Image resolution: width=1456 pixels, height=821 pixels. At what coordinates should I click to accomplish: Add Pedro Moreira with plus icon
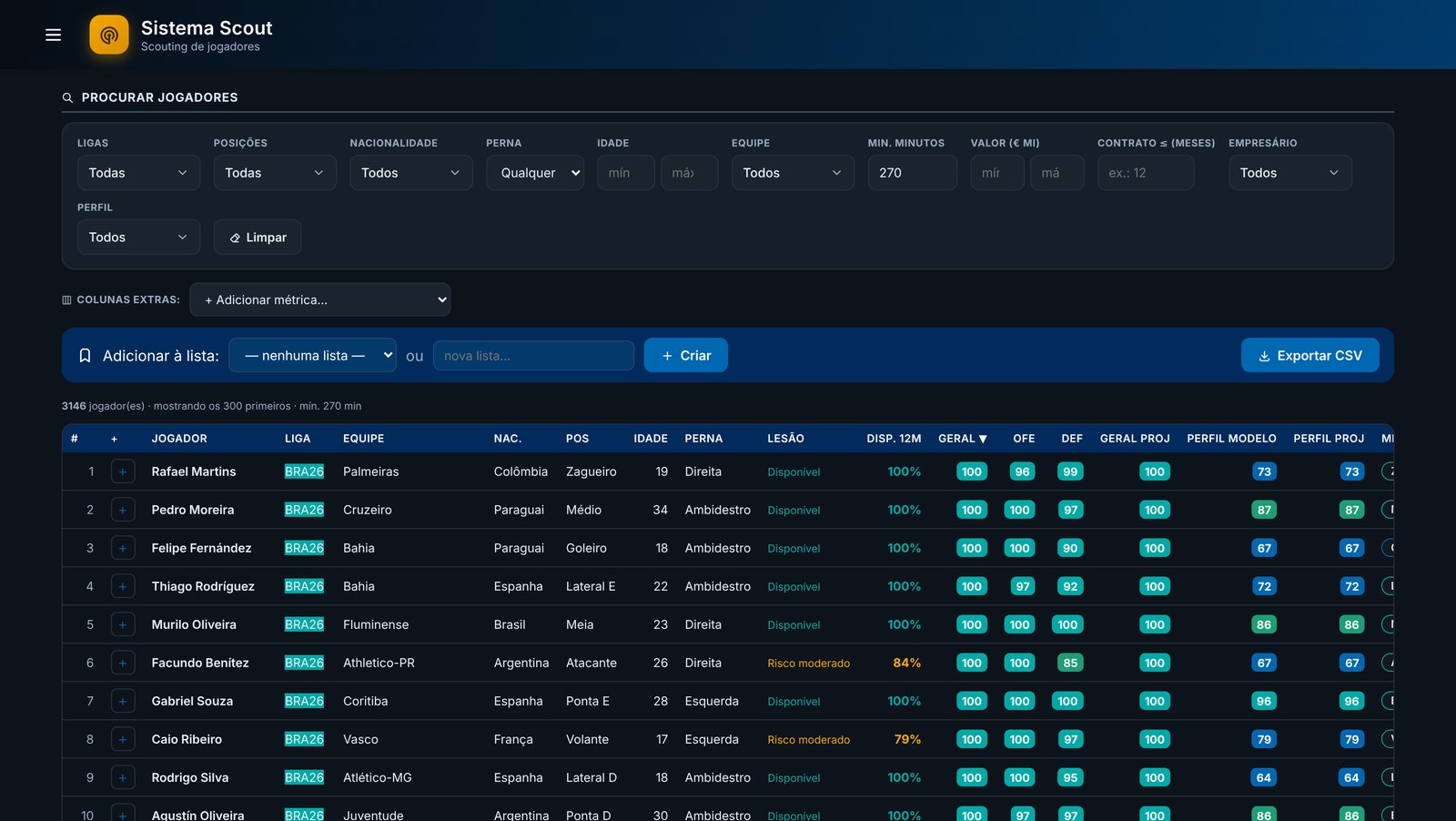tap(123, 510)
